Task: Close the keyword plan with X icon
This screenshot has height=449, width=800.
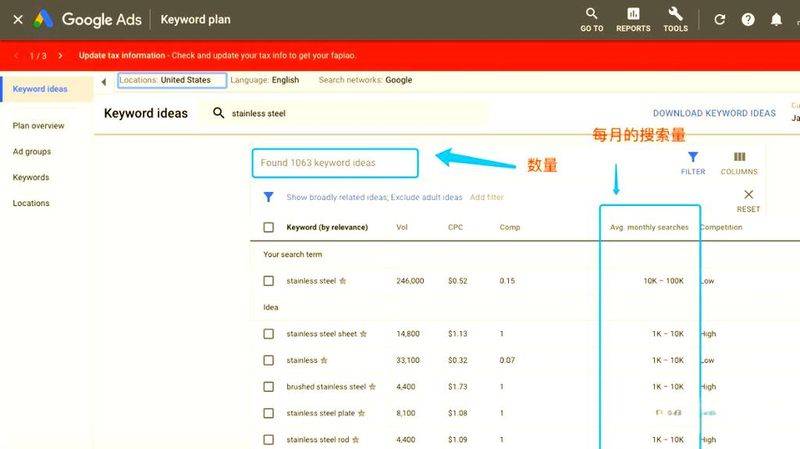Action: 18,19
